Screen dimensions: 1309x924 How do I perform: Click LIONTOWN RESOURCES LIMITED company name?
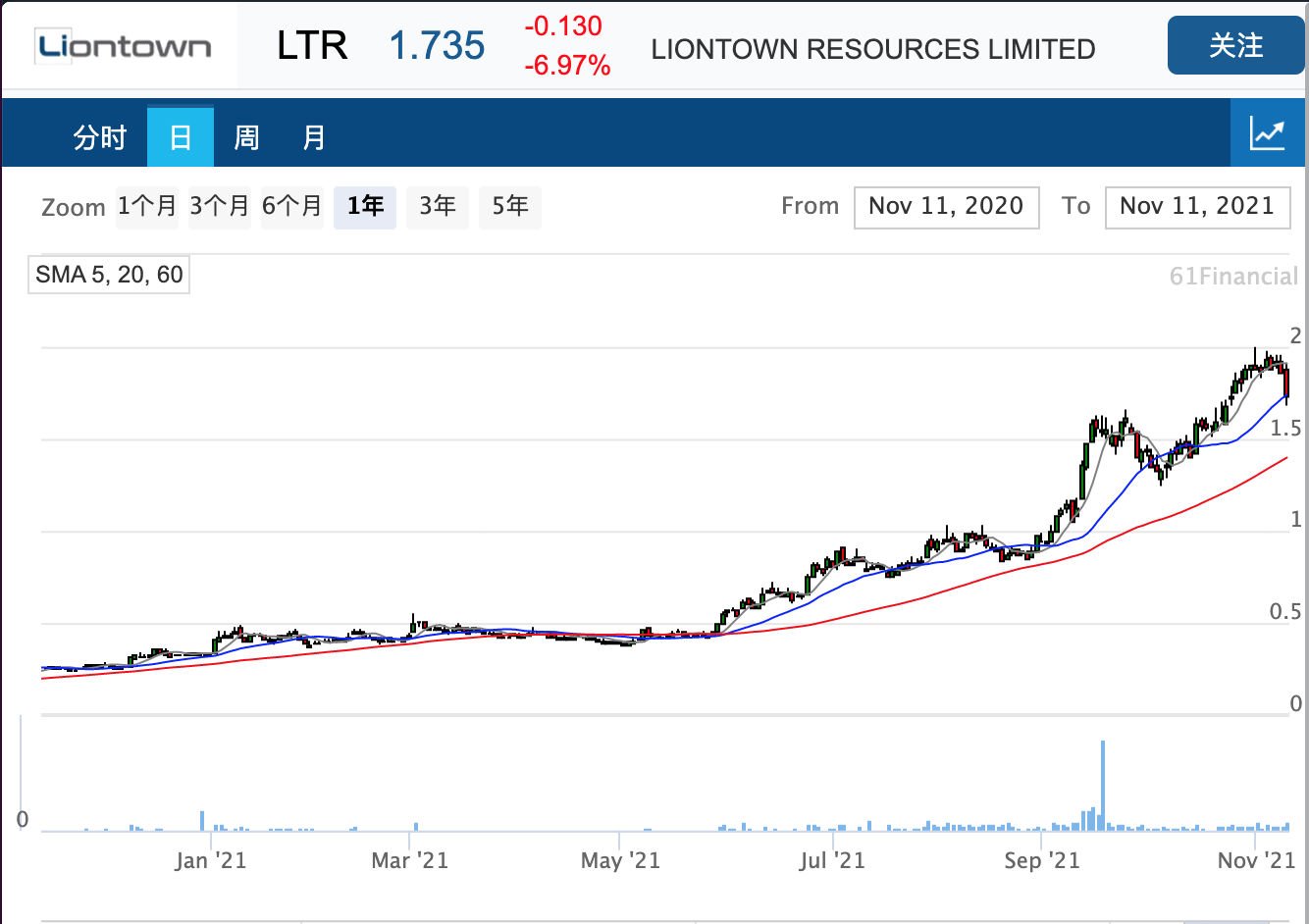873,49
